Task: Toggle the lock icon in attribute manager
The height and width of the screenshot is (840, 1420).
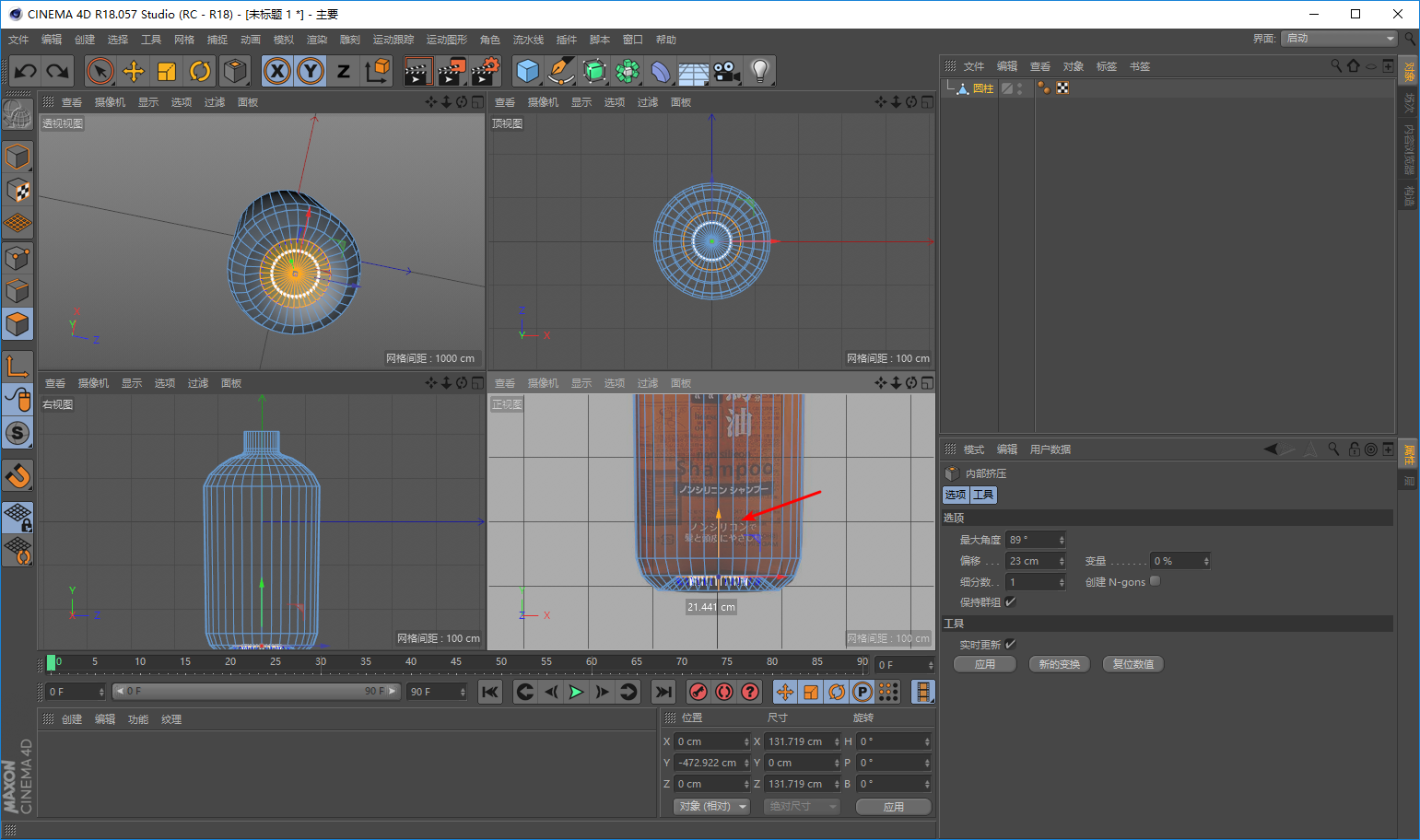Action: click(x=1354, y=449)
